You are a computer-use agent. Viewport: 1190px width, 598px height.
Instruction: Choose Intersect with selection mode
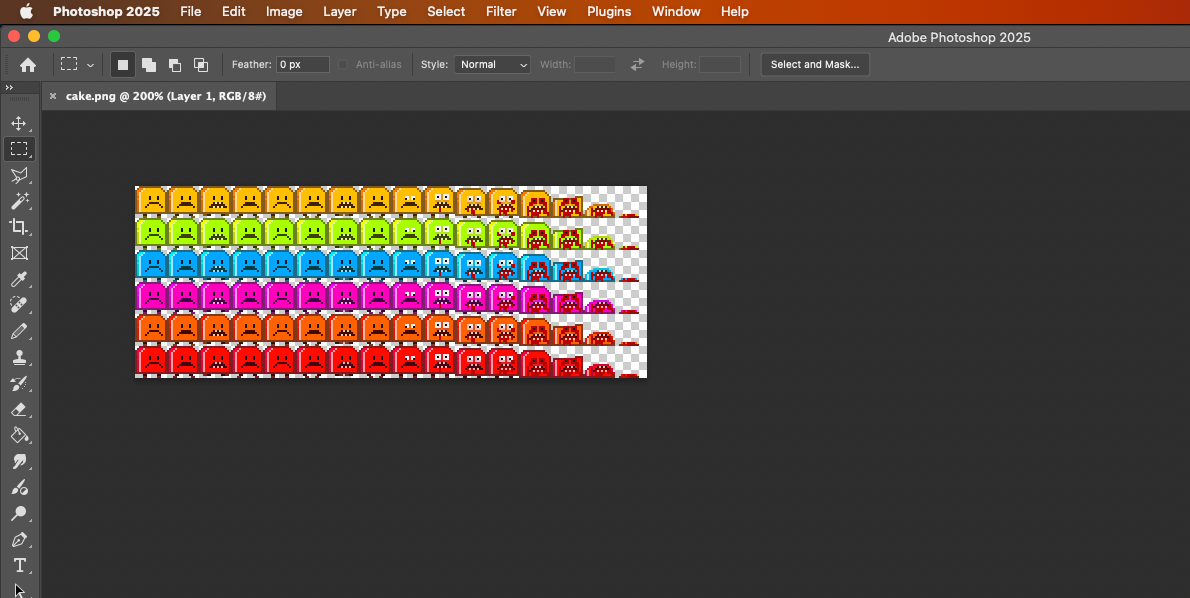(x=201, y=65)
